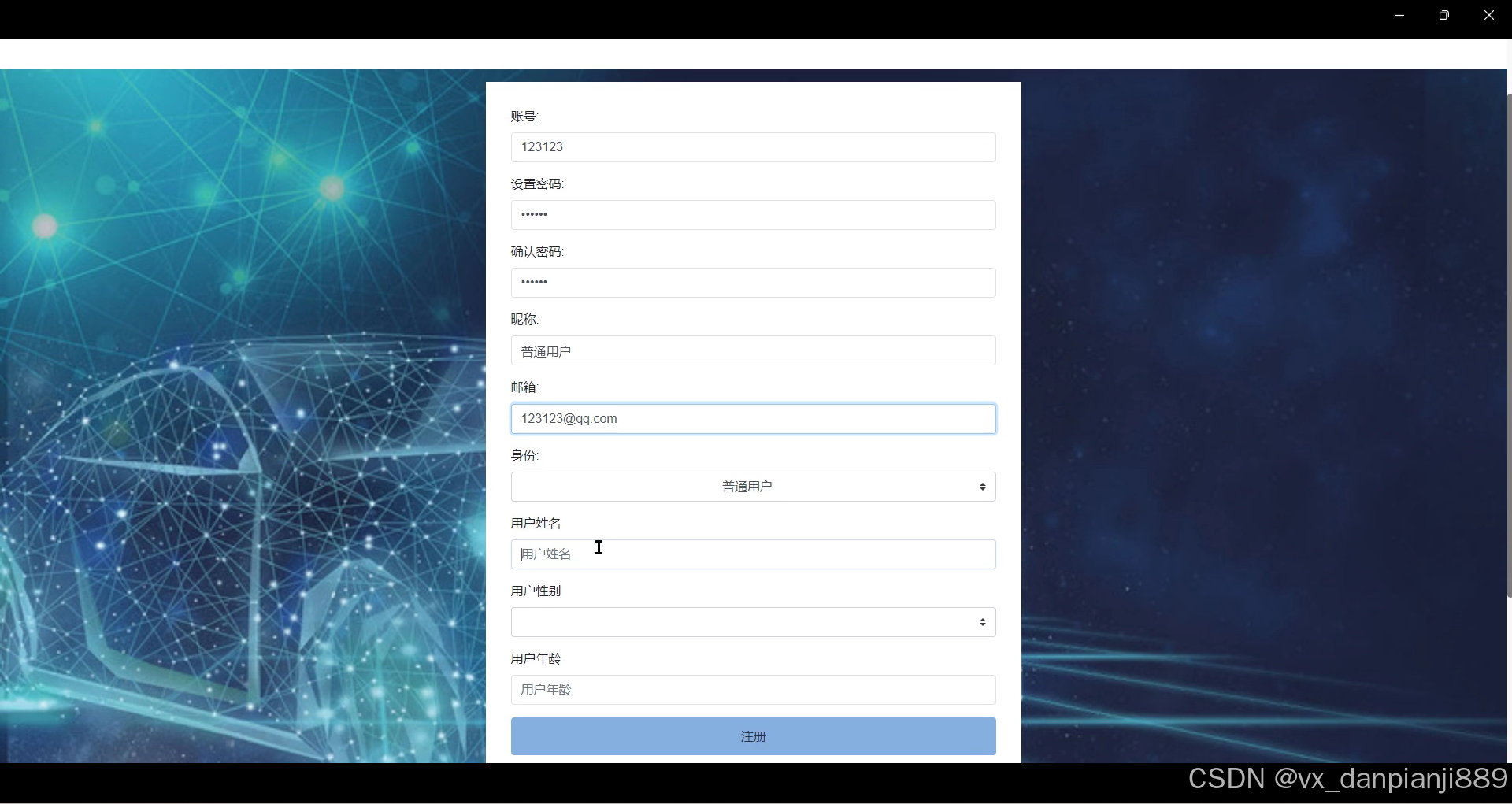Minimize the window
Image resolution: width=1512 pixels, height=804 pixels.
coord(1399,15)
